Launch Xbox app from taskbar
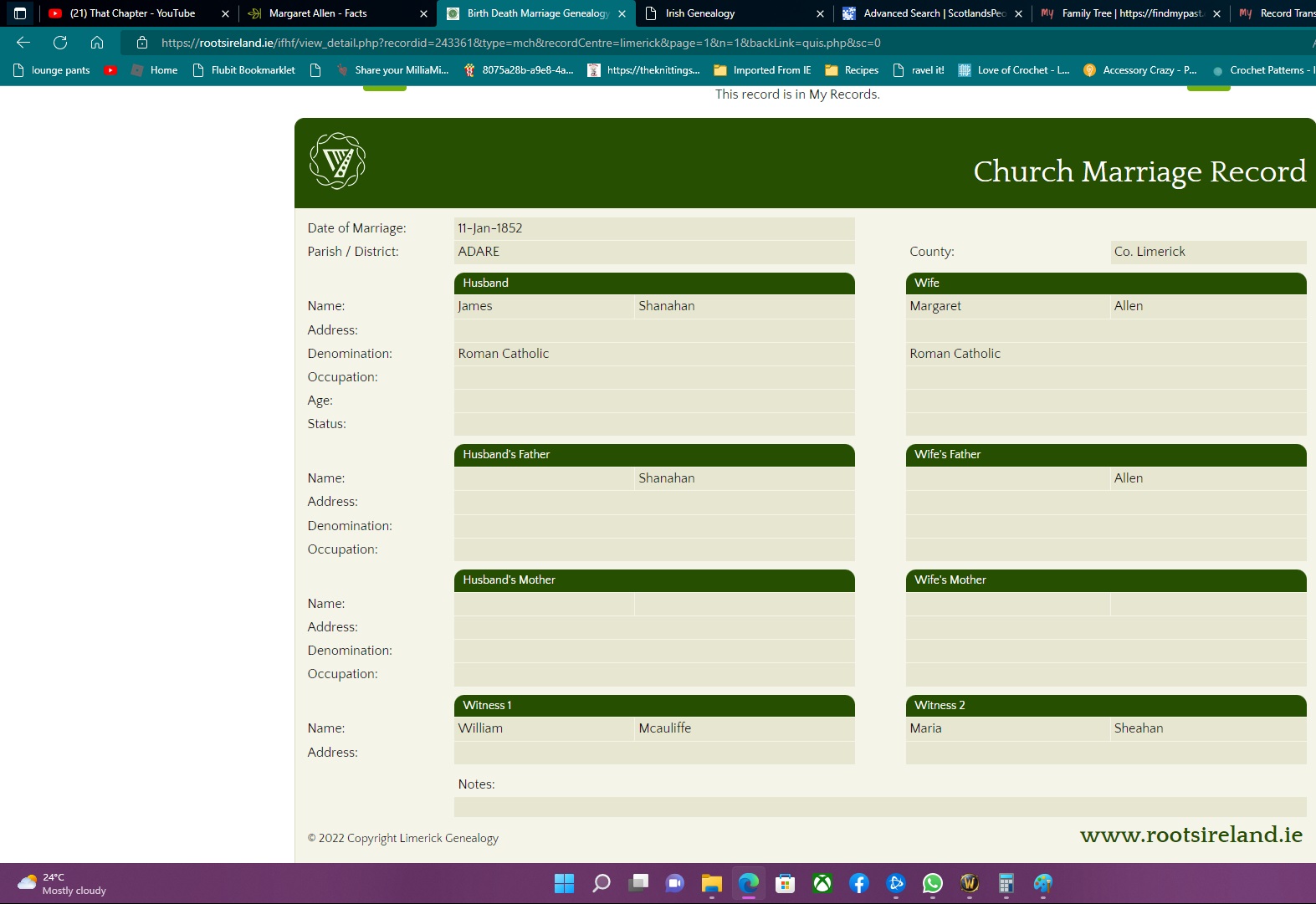1316x904 pixels. click(822, 883)
